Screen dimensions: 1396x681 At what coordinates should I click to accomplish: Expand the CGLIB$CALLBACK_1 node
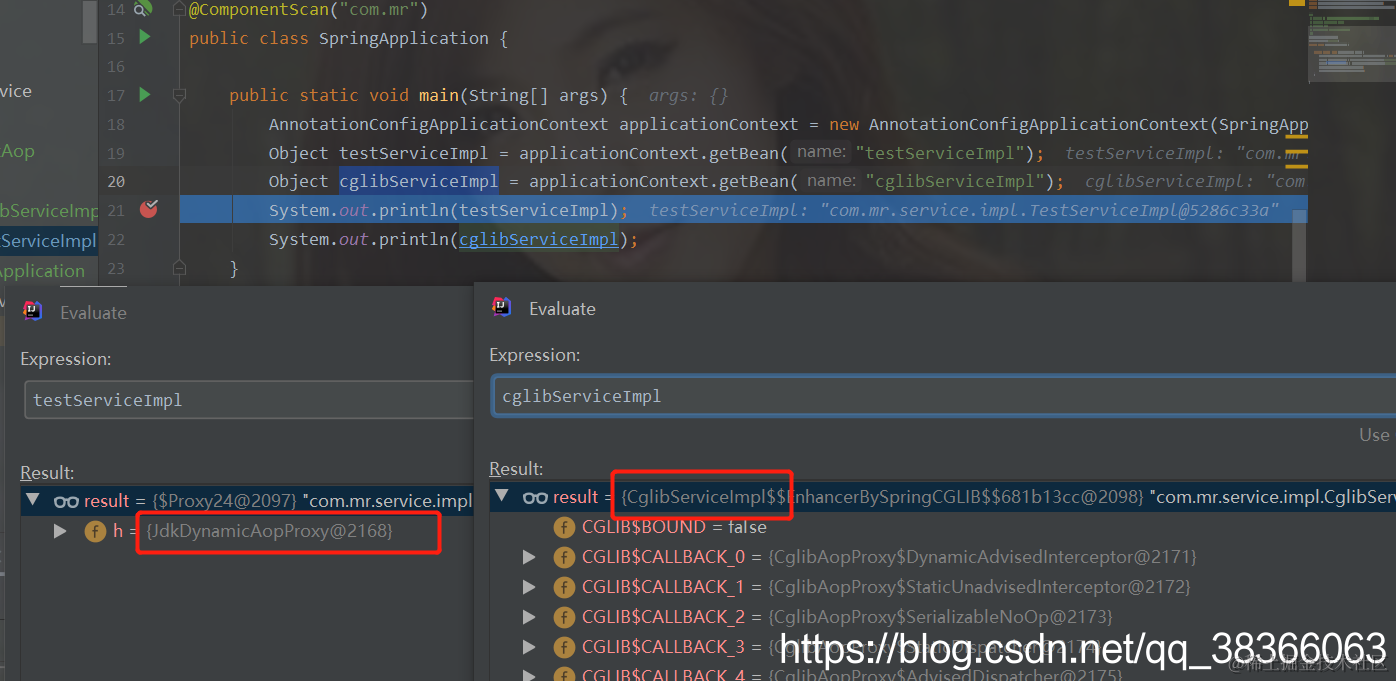pos(530,587)
